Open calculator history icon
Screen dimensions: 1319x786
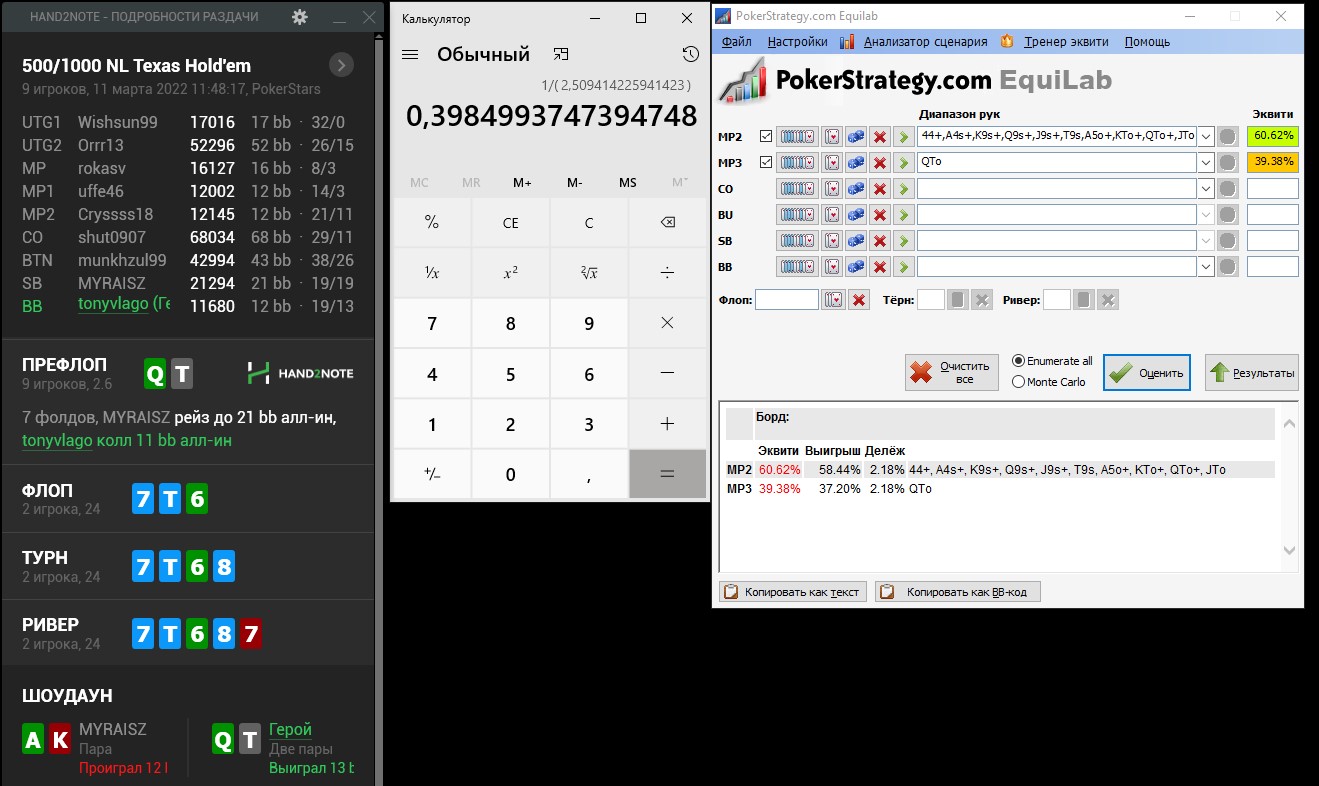[x=689, y=54]
